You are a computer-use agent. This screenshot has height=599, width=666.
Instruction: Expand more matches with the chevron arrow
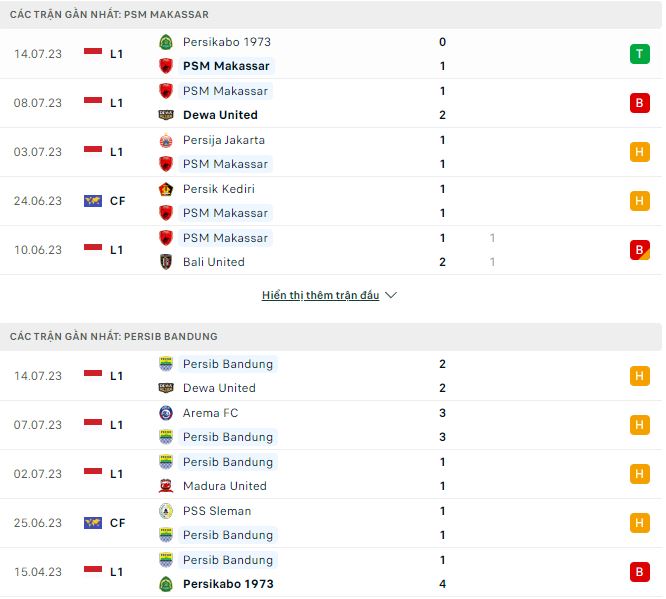(391, 296)
